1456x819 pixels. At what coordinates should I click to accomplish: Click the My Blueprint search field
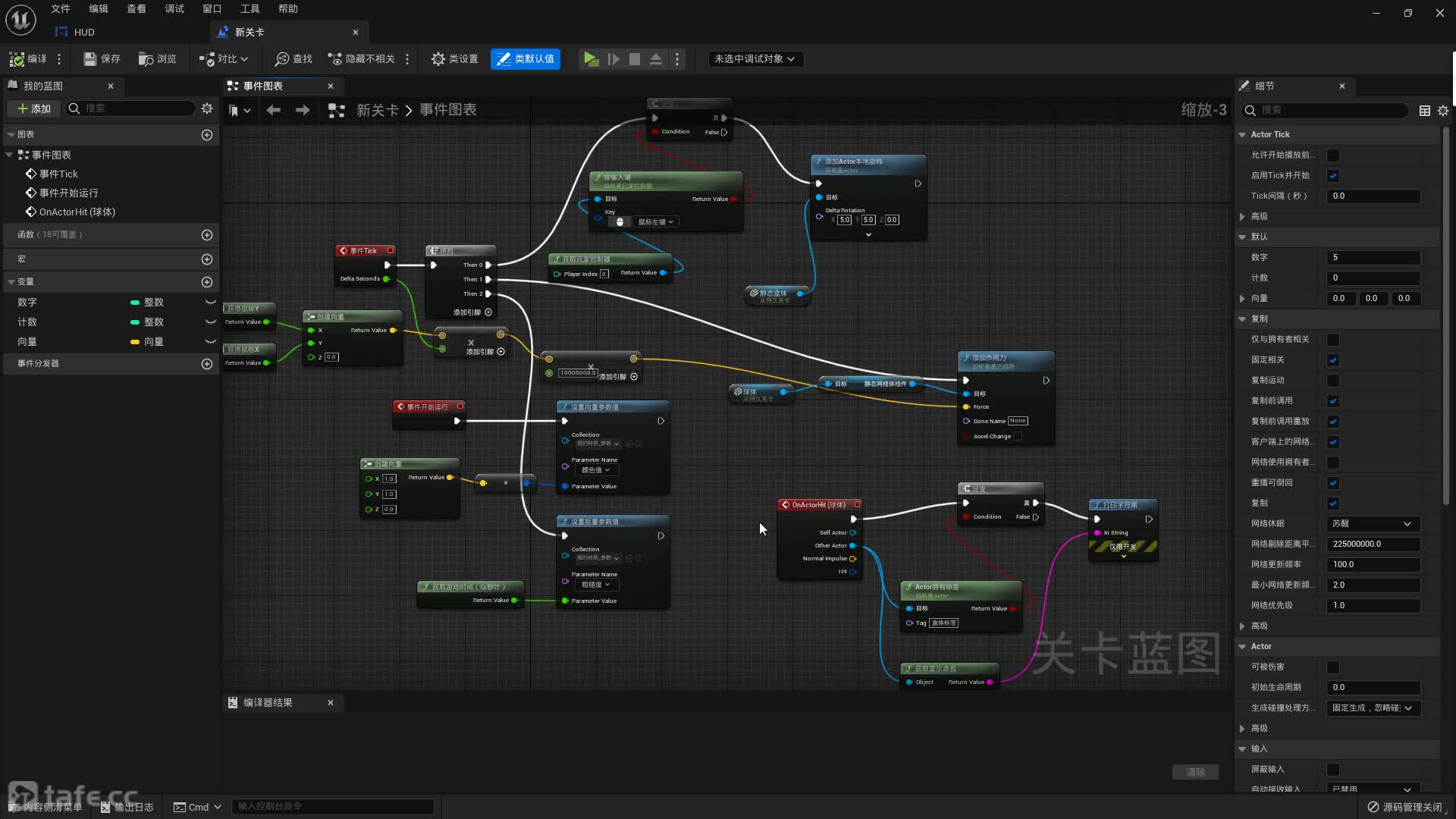point(130,108)
